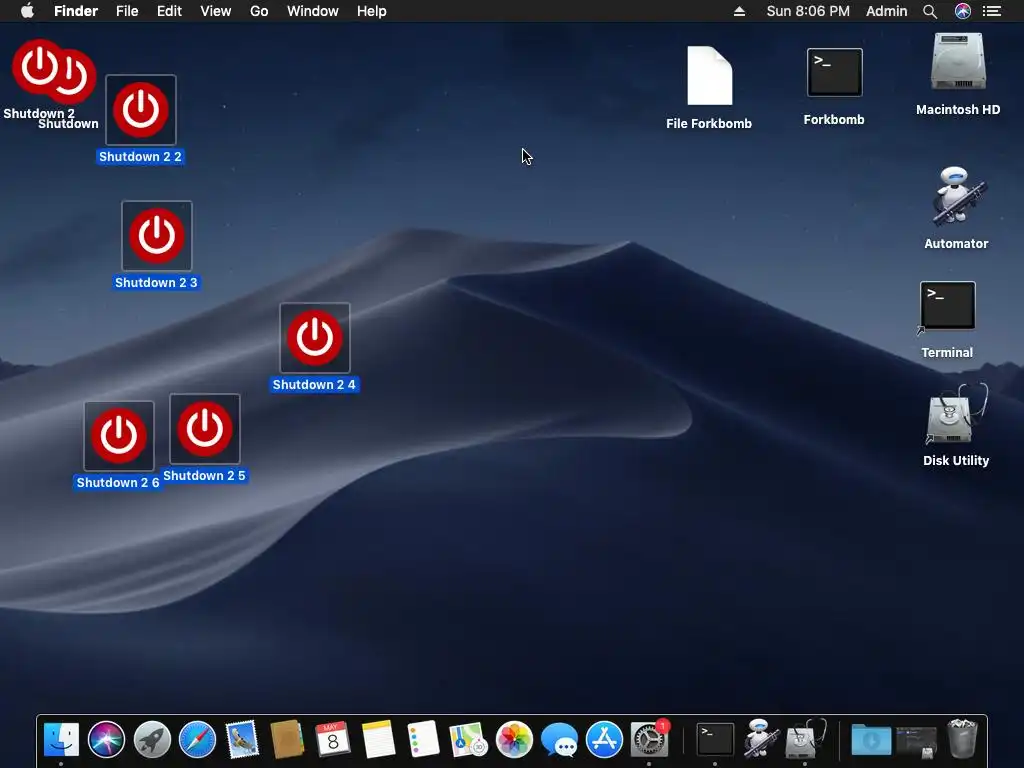
Task: Open the Admin user menu
Action: pos(886,11)
